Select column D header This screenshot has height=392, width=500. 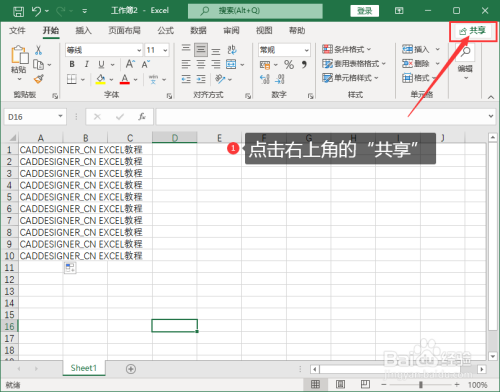pos(175,138)
